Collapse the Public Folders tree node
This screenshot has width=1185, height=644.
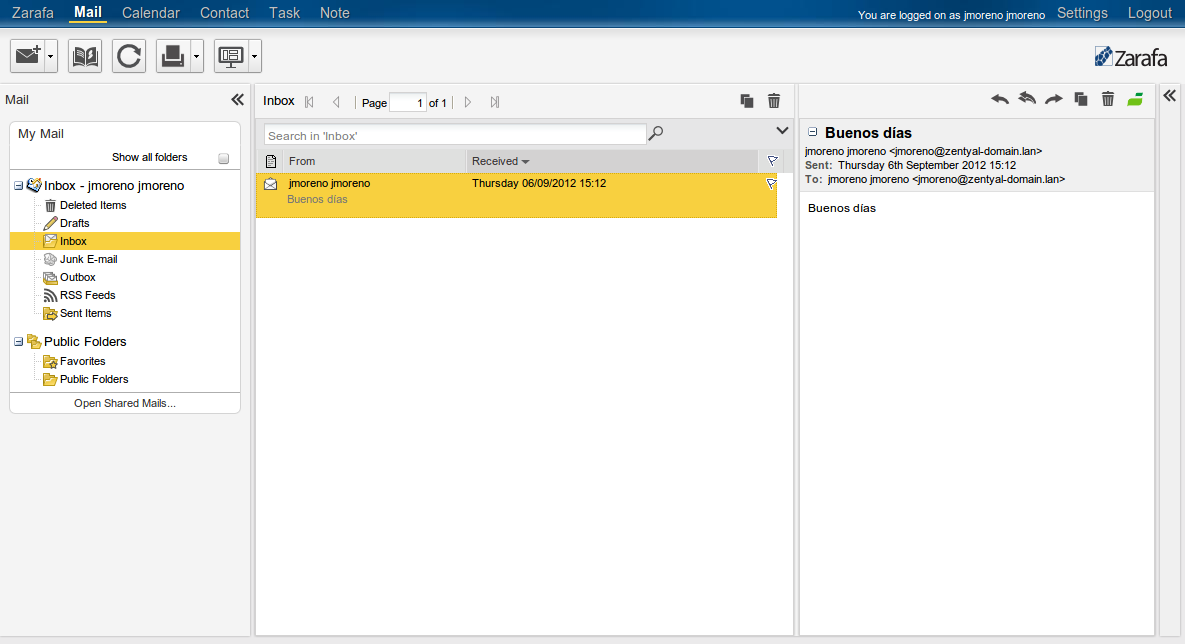pos(19,342)
